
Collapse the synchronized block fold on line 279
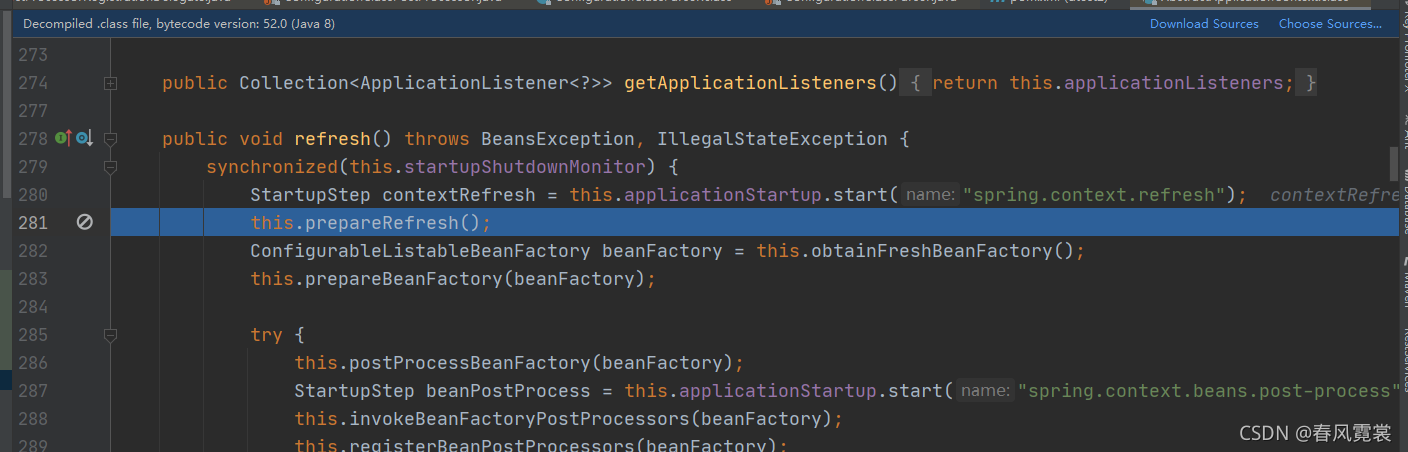click(x=111, y=167)
